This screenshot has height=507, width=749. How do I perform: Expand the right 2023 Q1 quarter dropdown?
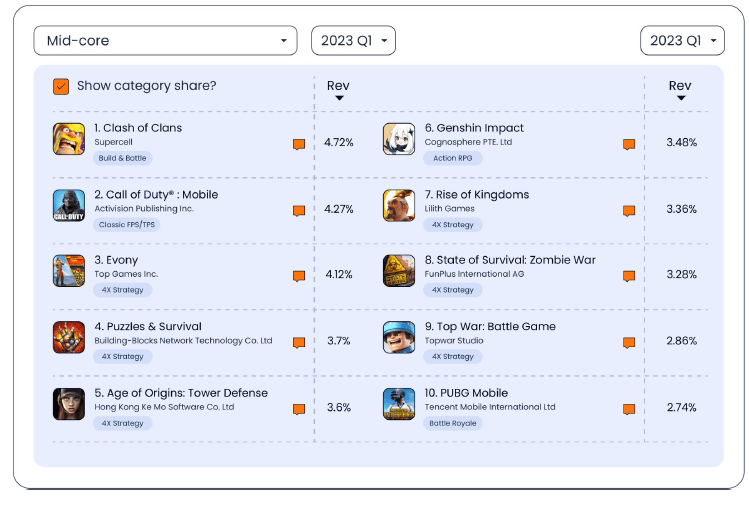tap(682, 41)
